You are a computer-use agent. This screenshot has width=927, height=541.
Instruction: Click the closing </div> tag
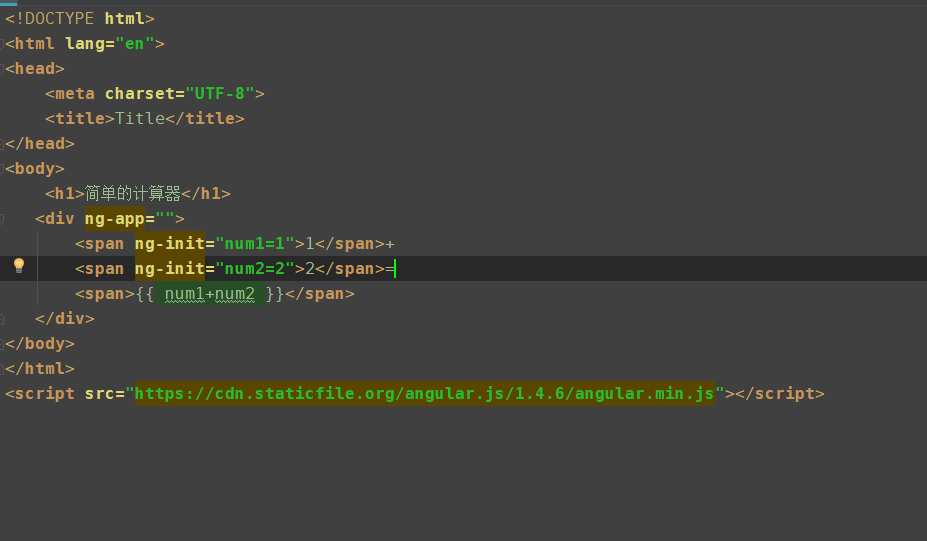click(65, 319)
